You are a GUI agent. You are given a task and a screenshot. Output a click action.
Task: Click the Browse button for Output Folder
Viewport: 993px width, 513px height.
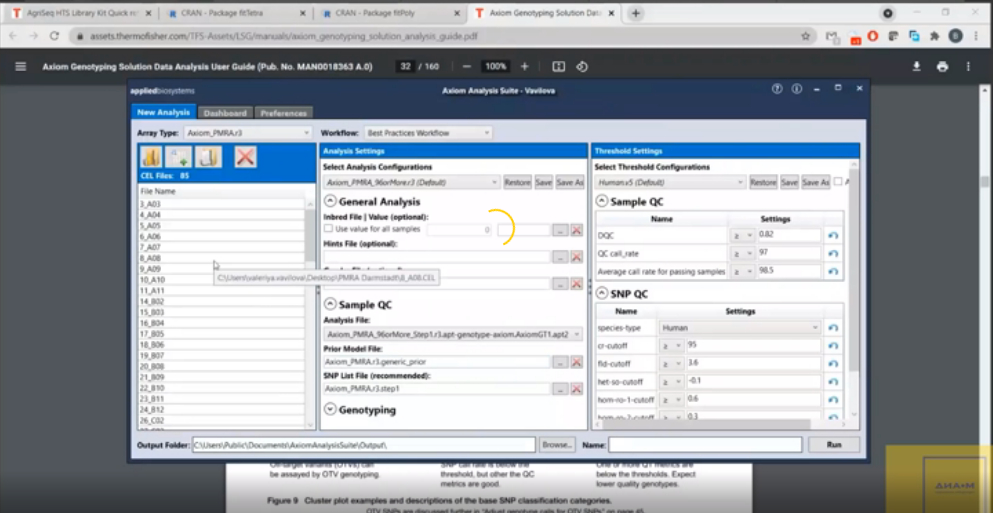[x=557, y=444]
